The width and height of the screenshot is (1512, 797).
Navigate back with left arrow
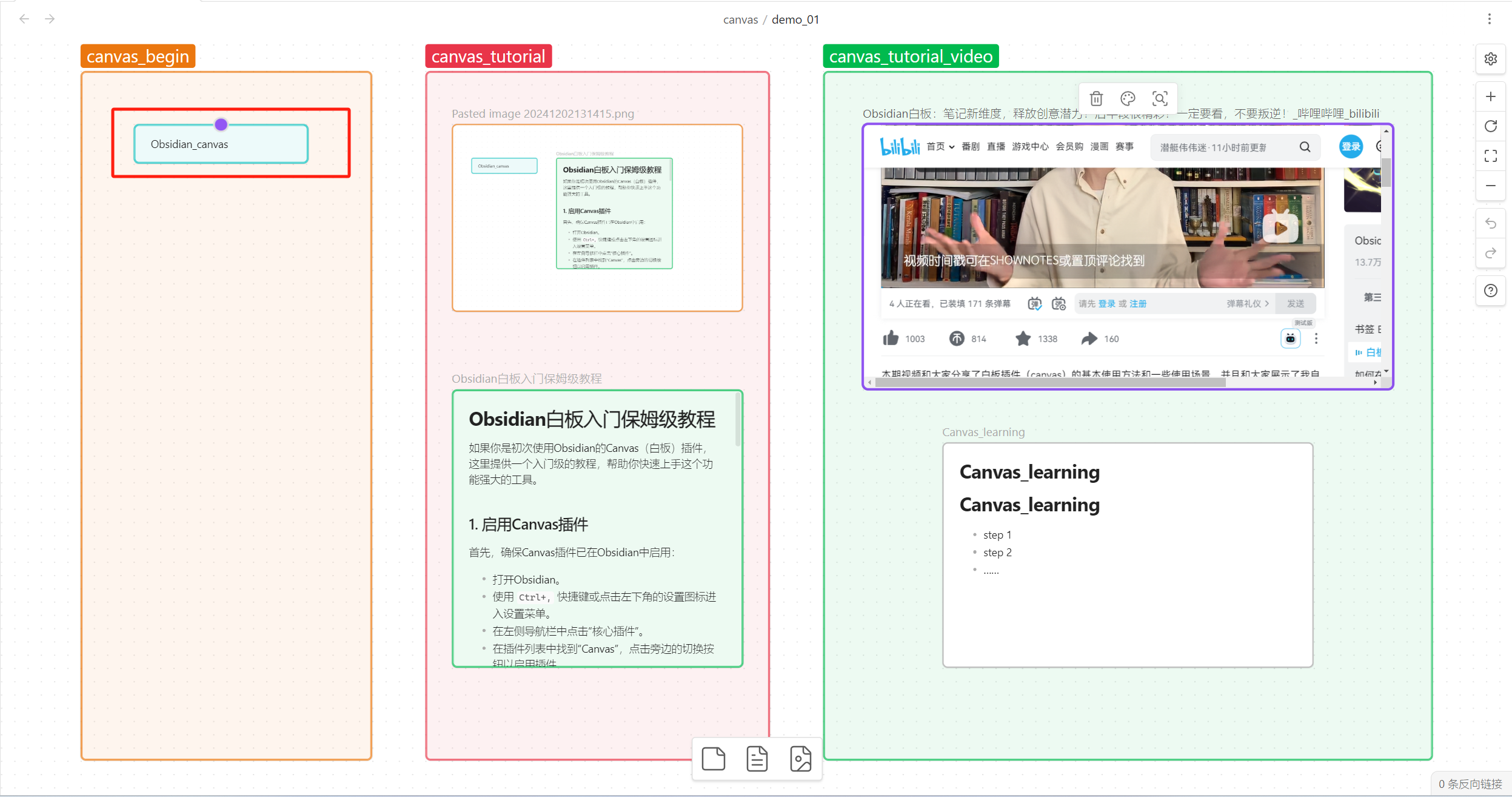(x=24, y=19)
